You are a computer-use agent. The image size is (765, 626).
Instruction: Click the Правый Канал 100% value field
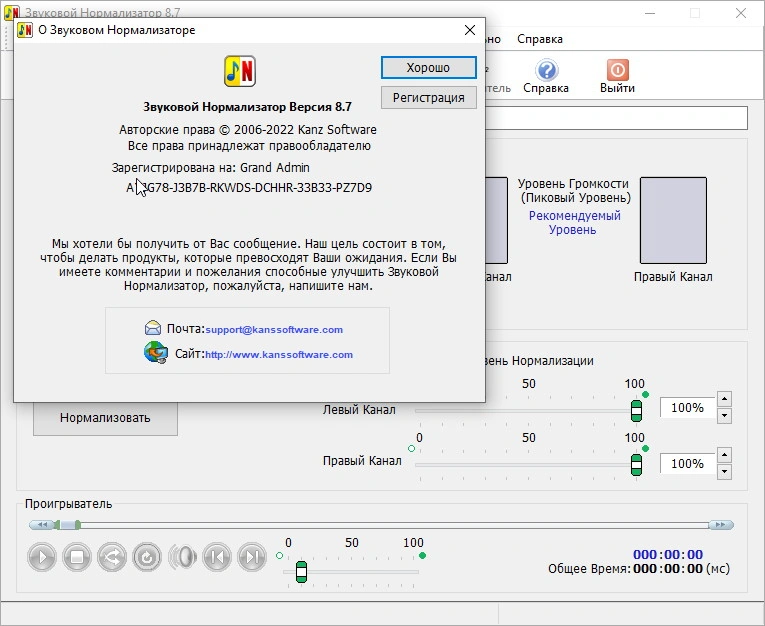687,464
